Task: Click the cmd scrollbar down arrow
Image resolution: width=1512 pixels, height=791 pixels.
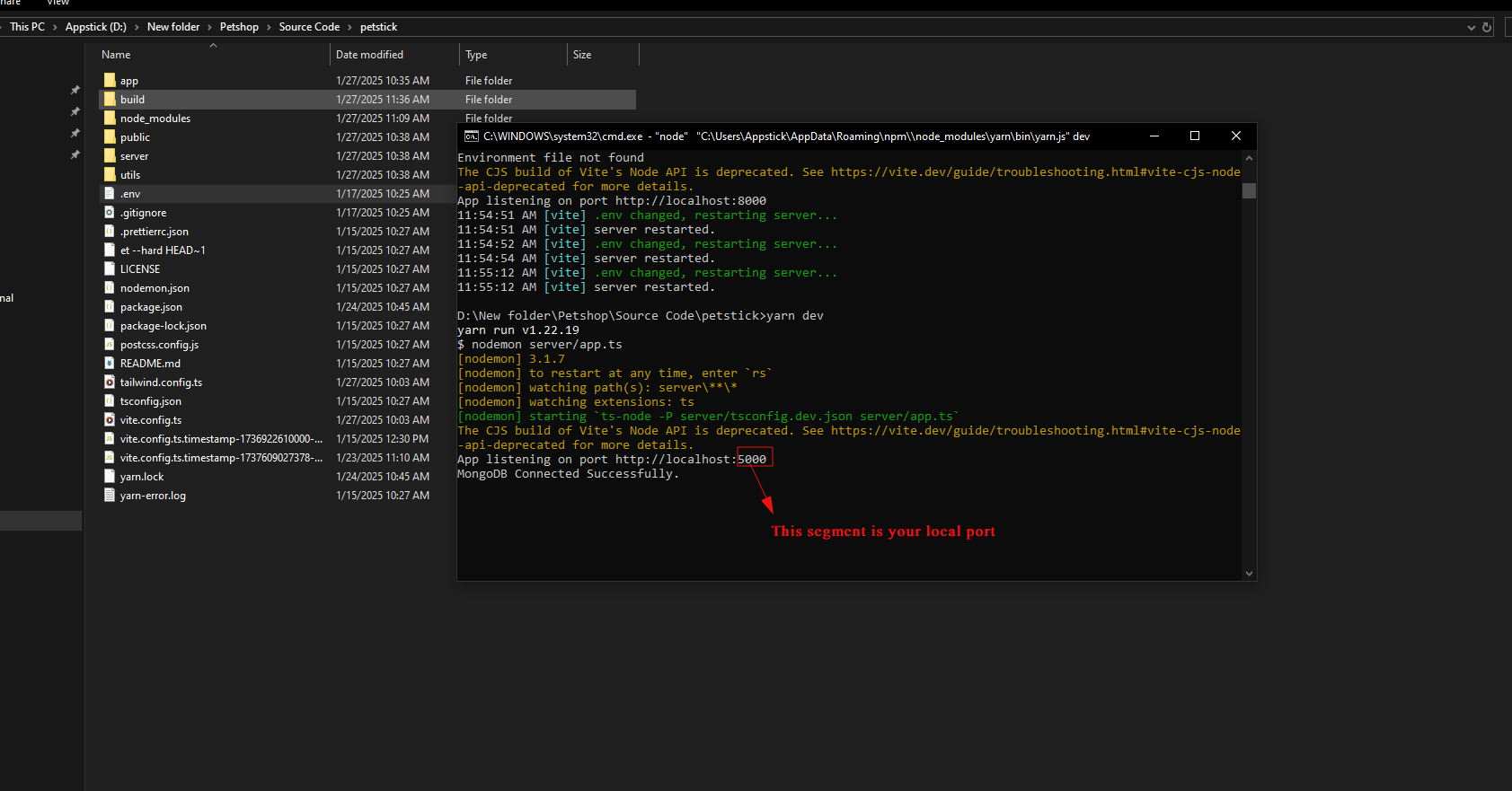Action: click(x=1249, y=573)
